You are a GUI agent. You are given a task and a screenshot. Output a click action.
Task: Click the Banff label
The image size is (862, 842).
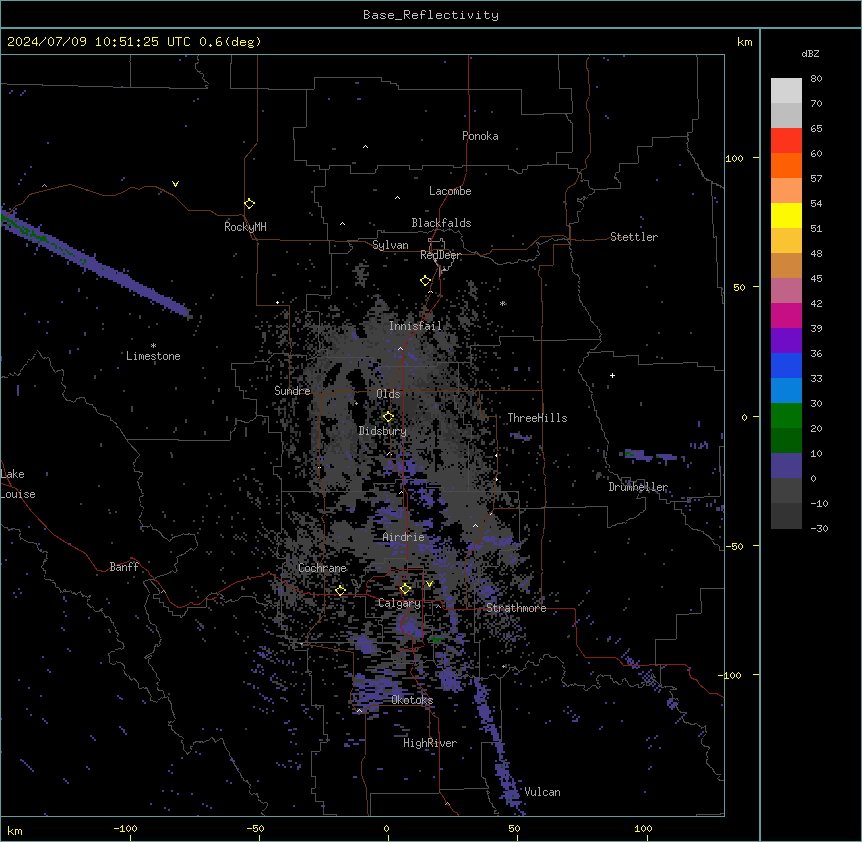124,567
